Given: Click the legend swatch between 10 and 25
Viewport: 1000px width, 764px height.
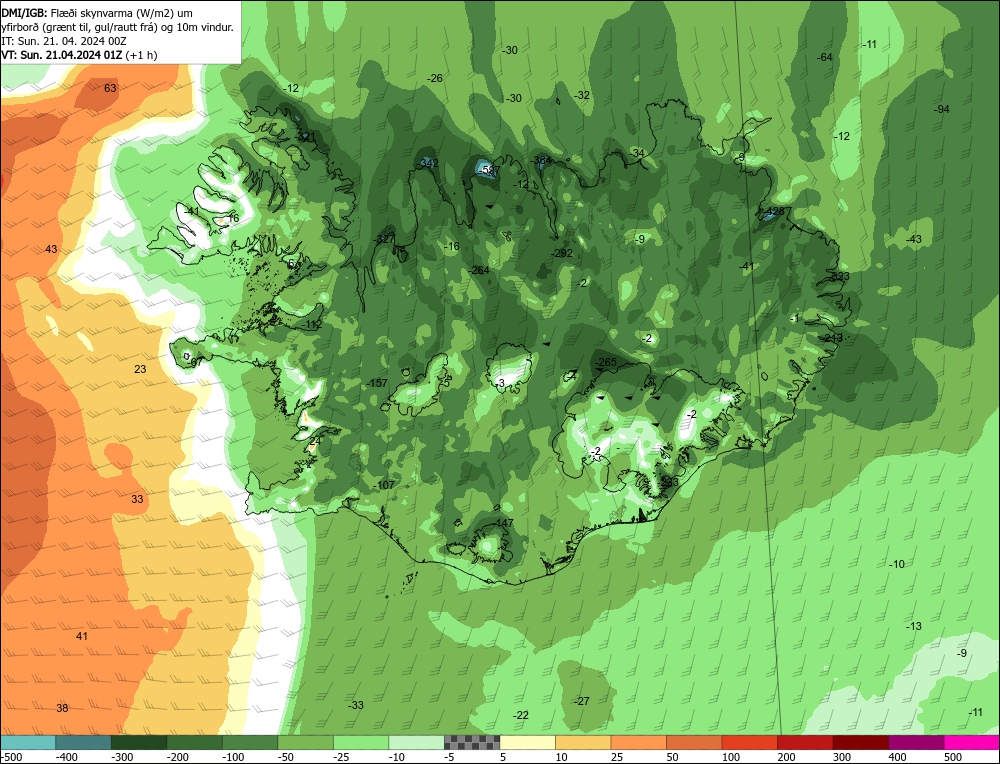Looking at the screenshot, I should 583,742.
